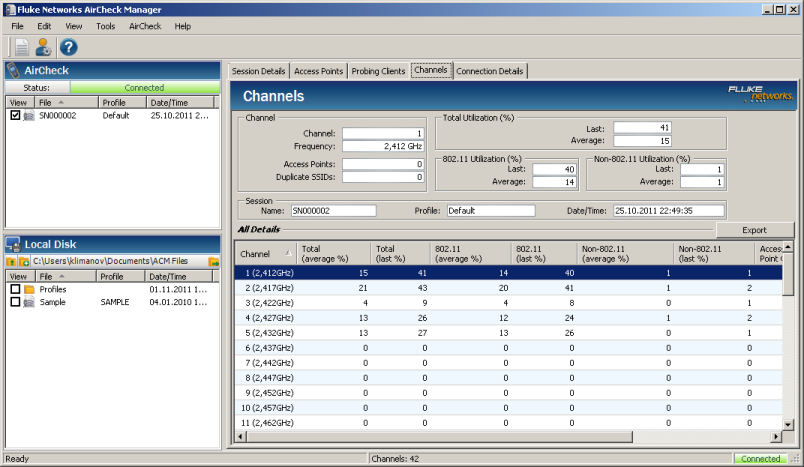Click the green Connected status bar indicator
This screenshot has width=804, height=467.
pyautogui.click(x=760, y=458)
